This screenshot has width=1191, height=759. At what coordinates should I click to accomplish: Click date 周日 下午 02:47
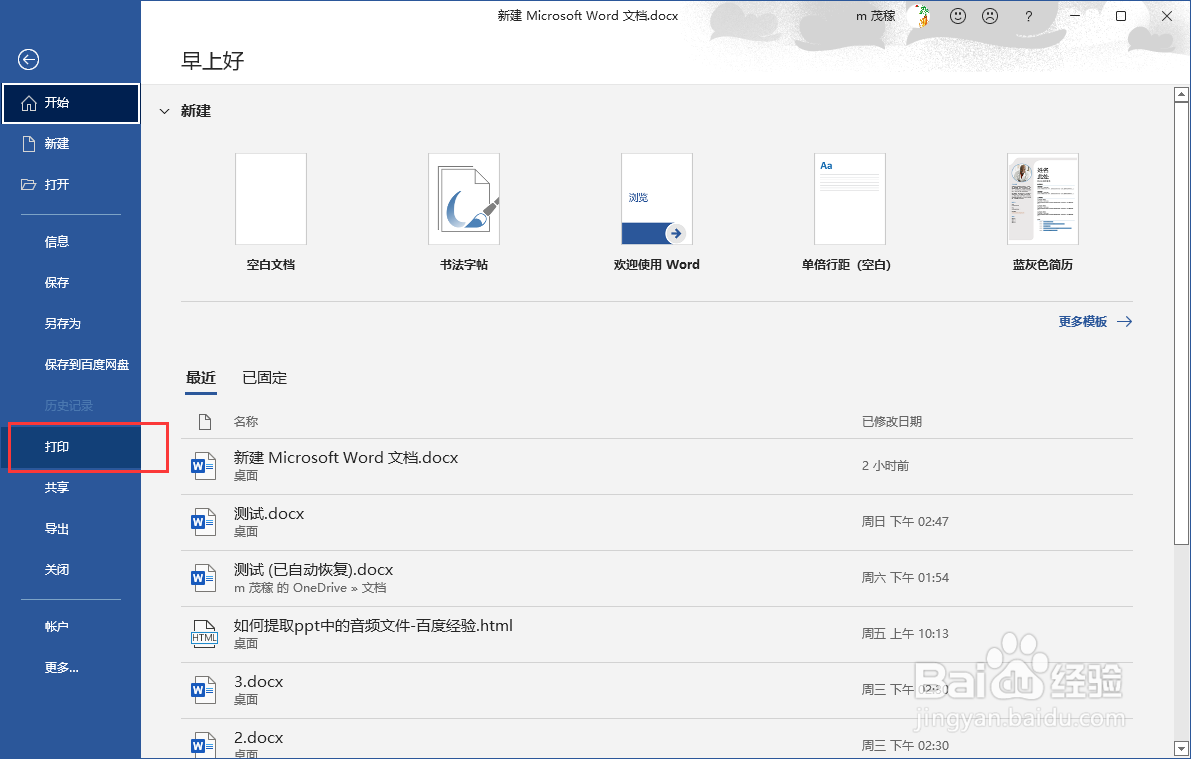(x=905, y=522)
